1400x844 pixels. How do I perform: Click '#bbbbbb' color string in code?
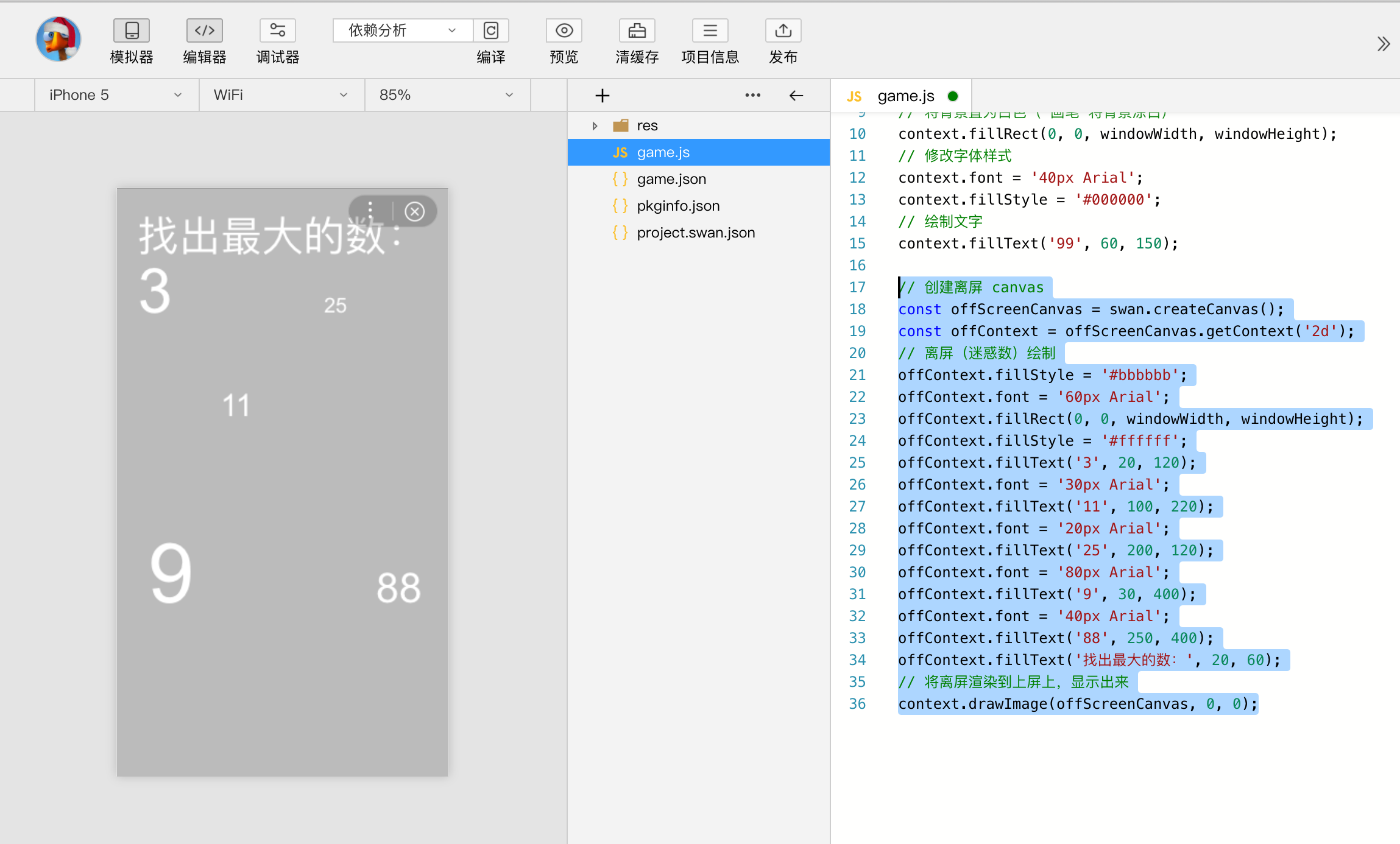pos(1140,375)
